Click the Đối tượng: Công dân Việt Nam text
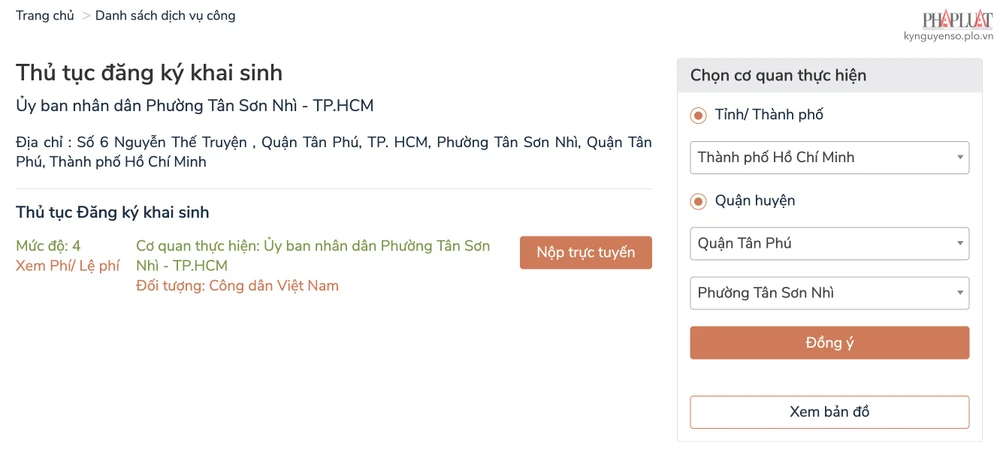1000x455 pixels. click(237, 286)
